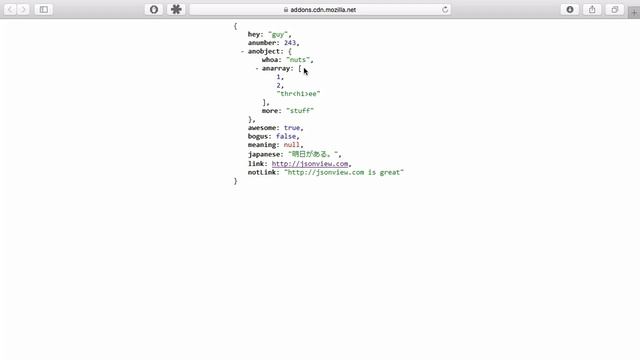Image resolution: width=640 pixels, height=360 pixels.
Task: Click the anarray property key
Action: [x=276, y=69]
